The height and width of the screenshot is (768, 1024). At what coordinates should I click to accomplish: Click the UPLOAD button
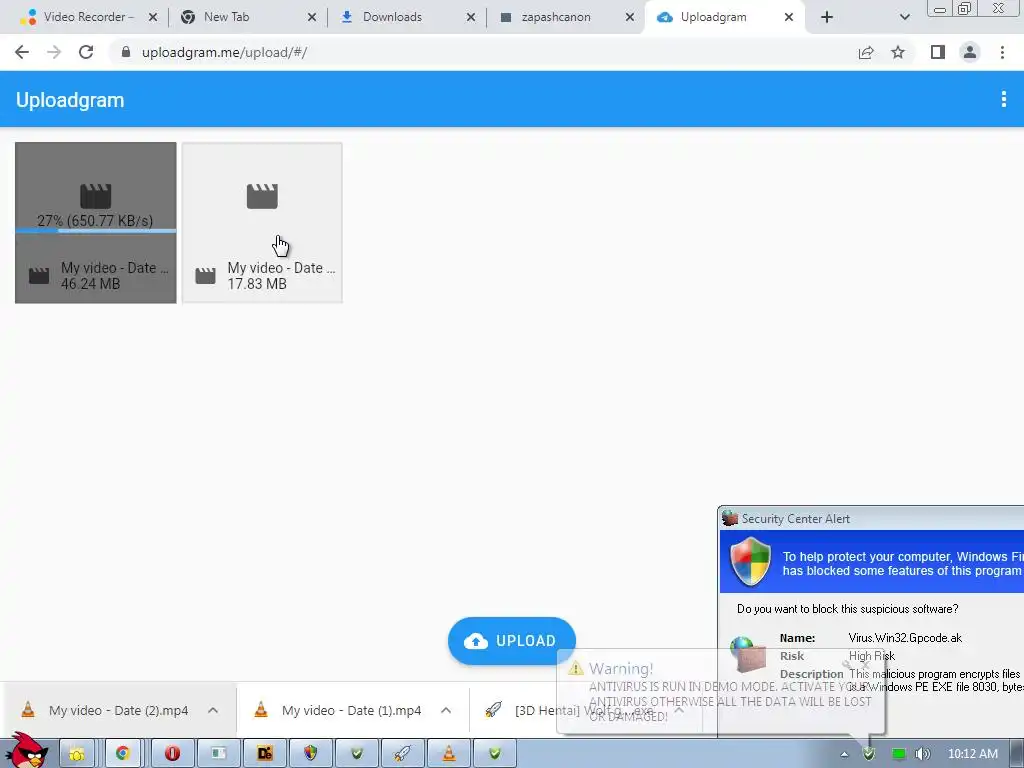[x=511, y=641]
